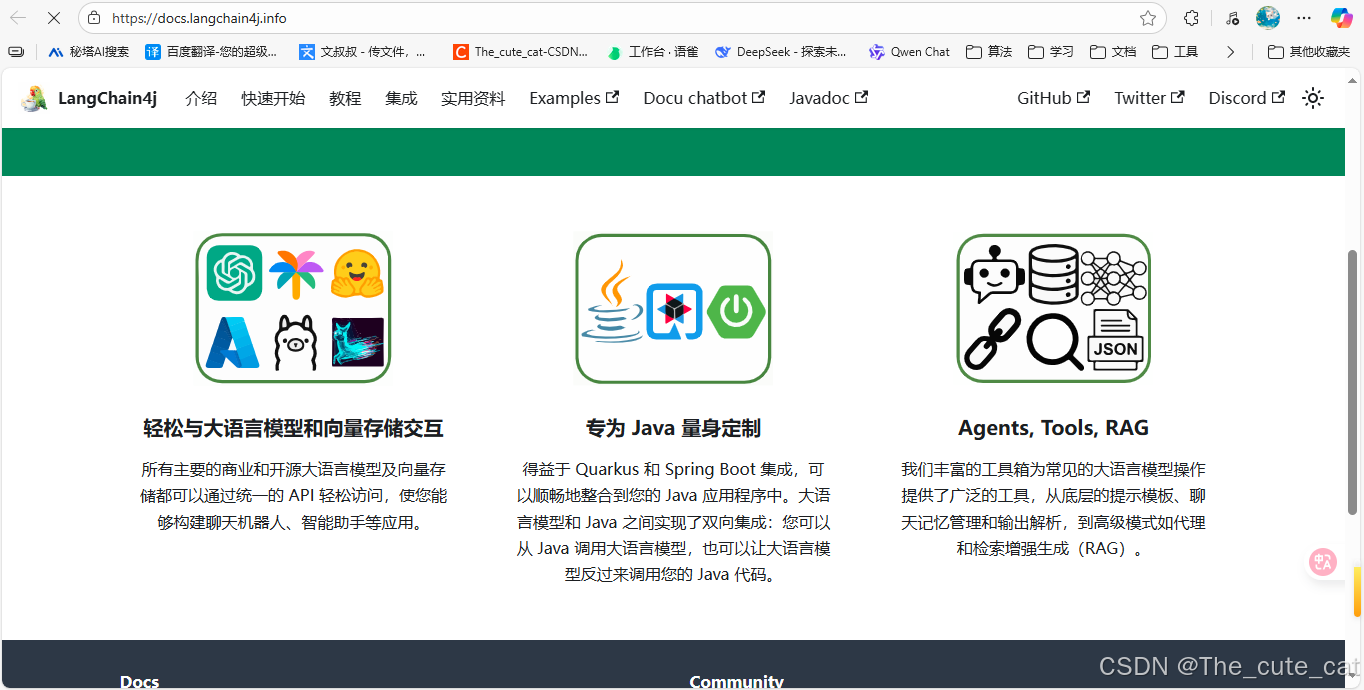The height and width of the screenshot is (690, 1364).
Task: Open the 快速开始 nav item
Action: coord(273,98)
